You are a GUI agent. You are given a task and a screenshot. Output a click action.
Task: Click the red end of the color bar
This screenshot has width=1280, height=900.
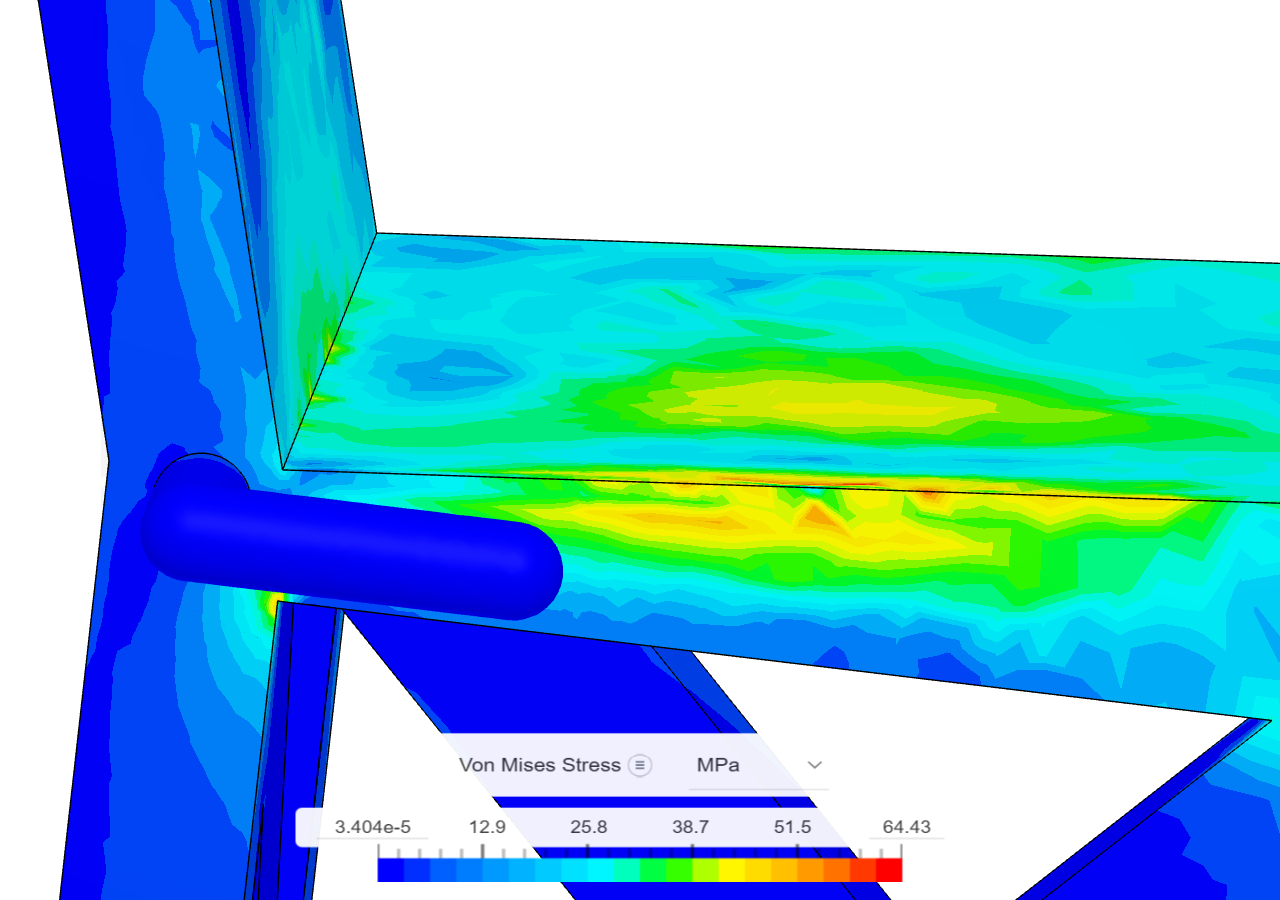point(889,870)
